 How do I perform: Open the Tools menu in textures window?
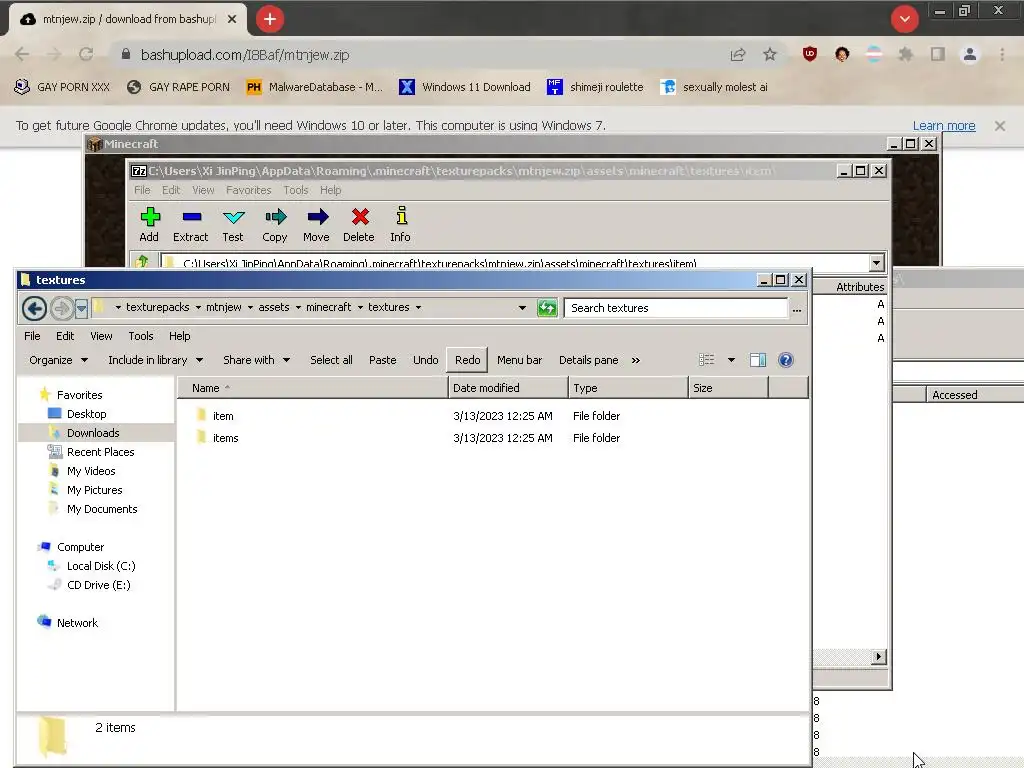pos(140,336)
